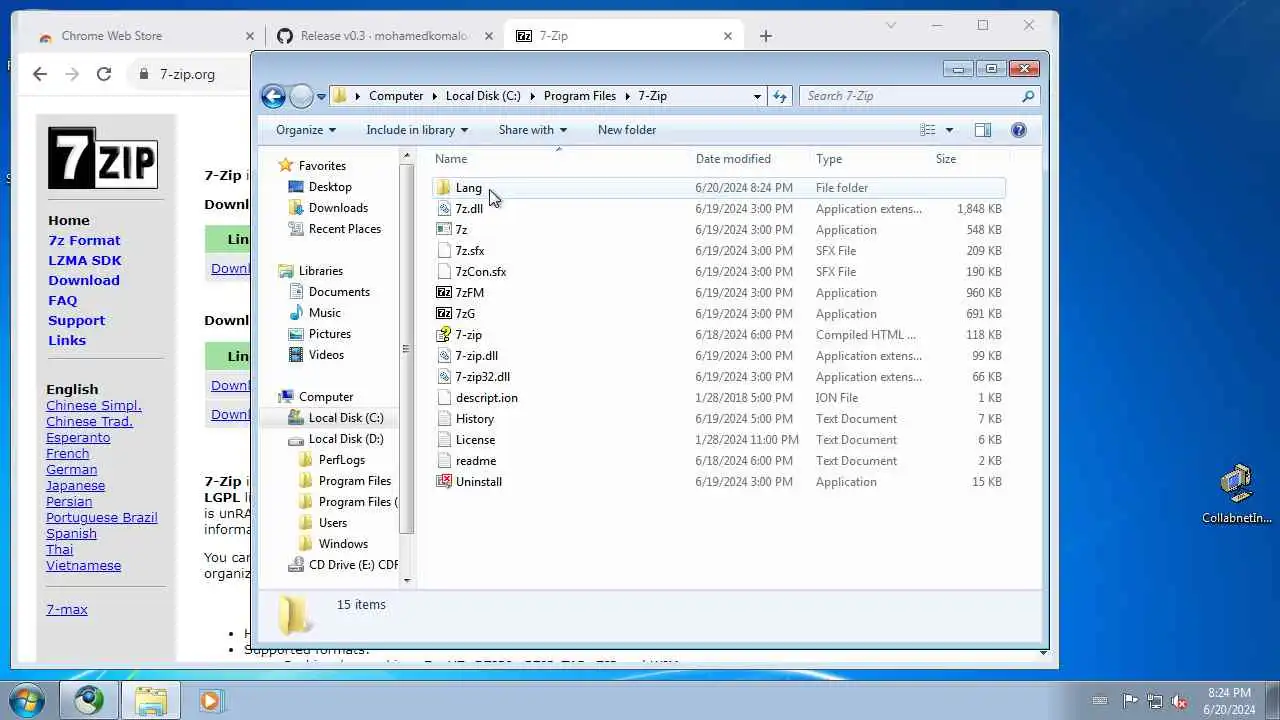Select the Windows folder in the tree
The image size is (1280, 720).
point(343,544)
